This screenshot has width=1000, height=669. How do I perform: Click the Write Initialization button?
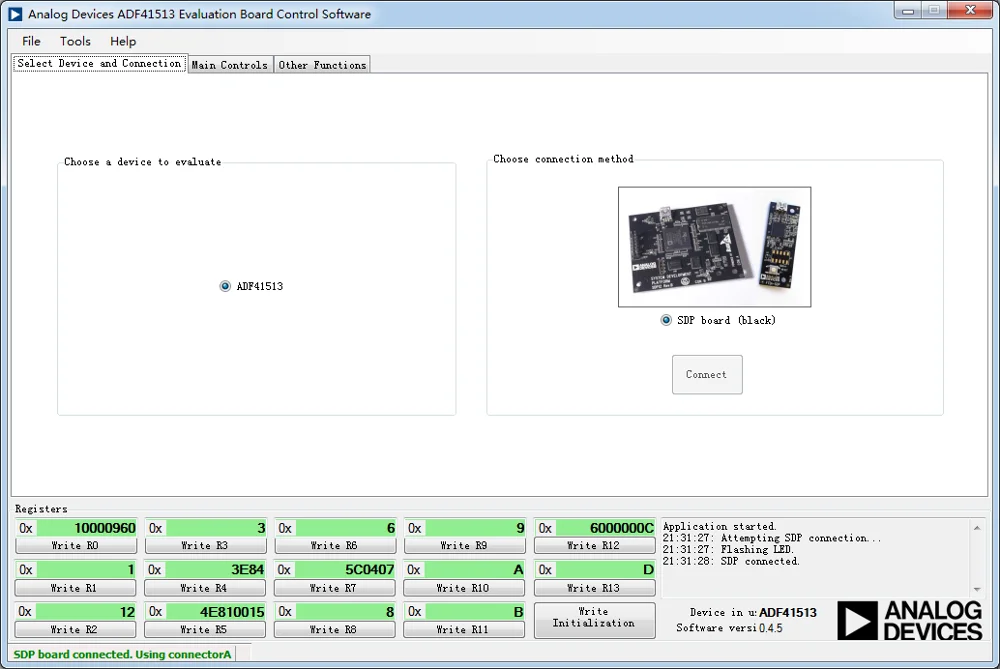pos(594,620)
